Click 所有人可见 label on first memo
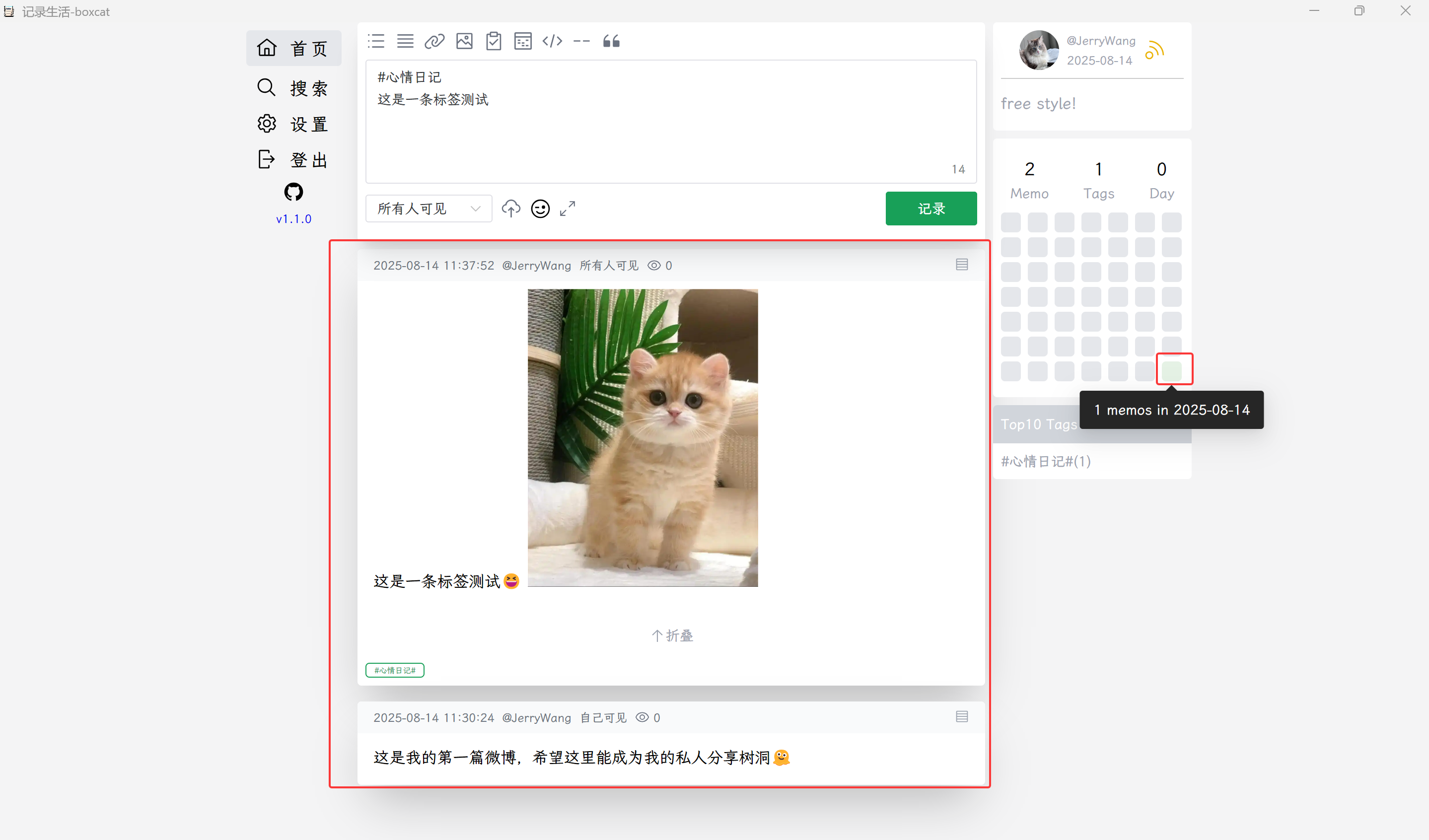The width and height of the screenshot is (1429, 840). 609,265
